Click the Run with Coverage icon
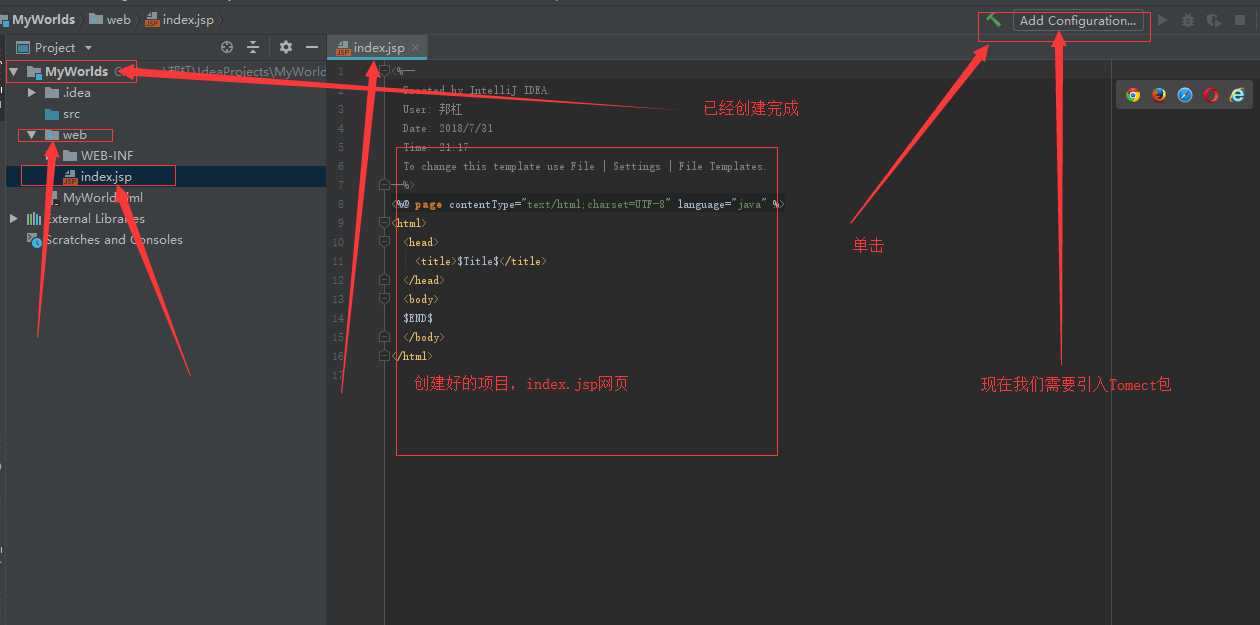Image resolution: width=1260 pixels, height=625 pixels. (1214, 20)
